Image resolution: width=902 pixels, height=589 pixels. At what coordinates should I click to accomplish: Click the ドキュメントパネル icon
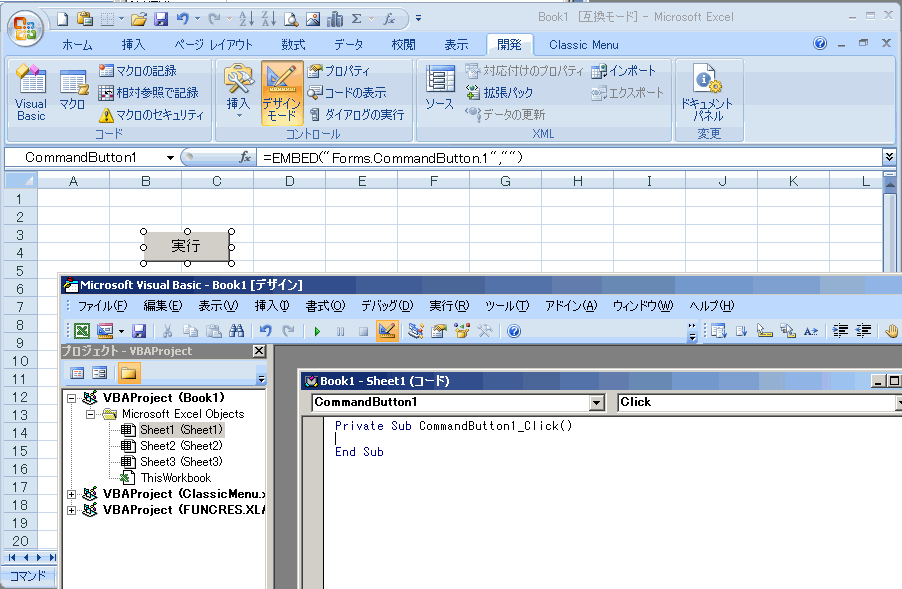707,94
